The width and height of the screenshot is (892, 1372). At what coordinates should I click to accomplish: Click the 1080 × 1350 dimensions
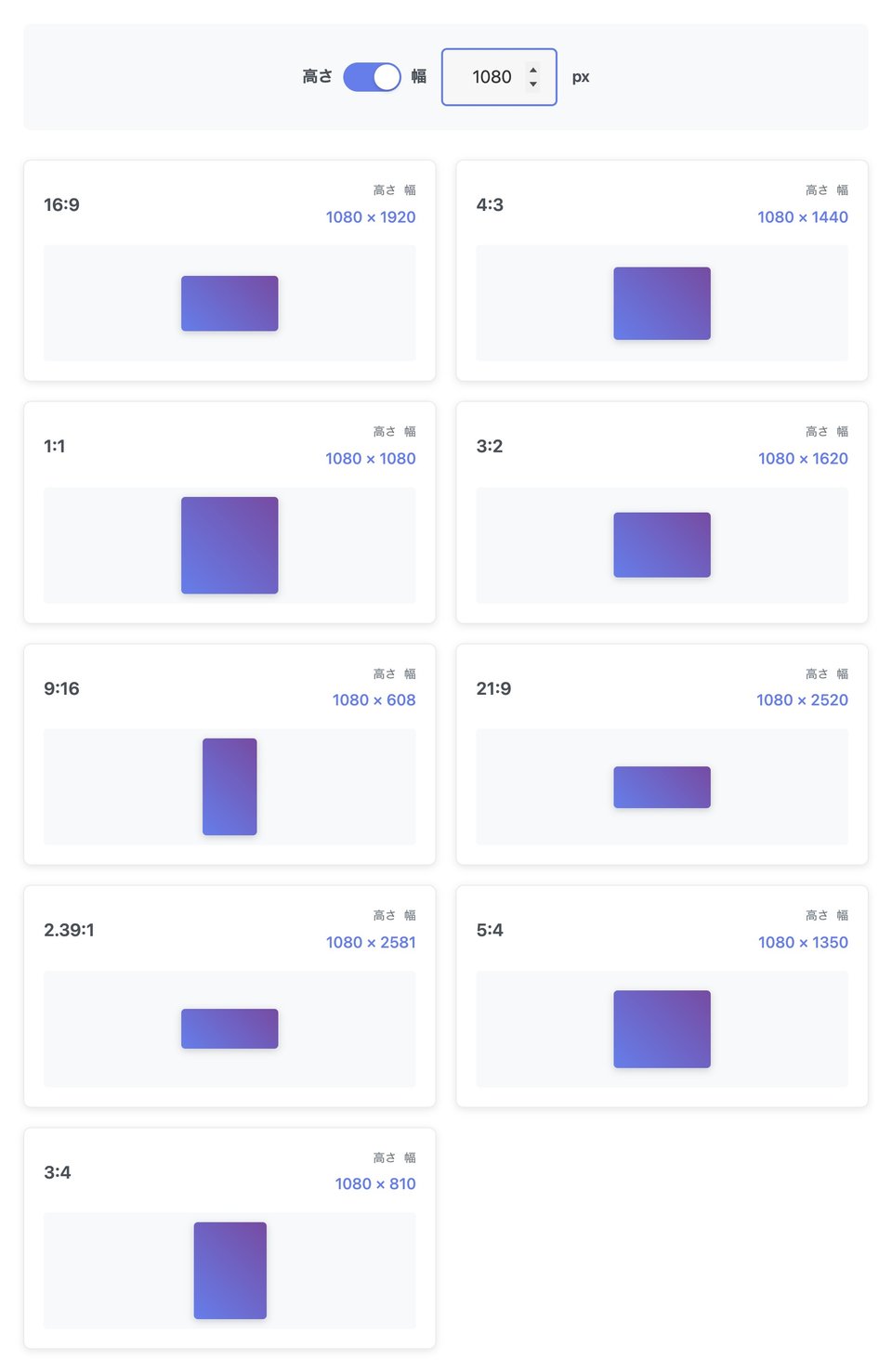click(x=803, y=943)
